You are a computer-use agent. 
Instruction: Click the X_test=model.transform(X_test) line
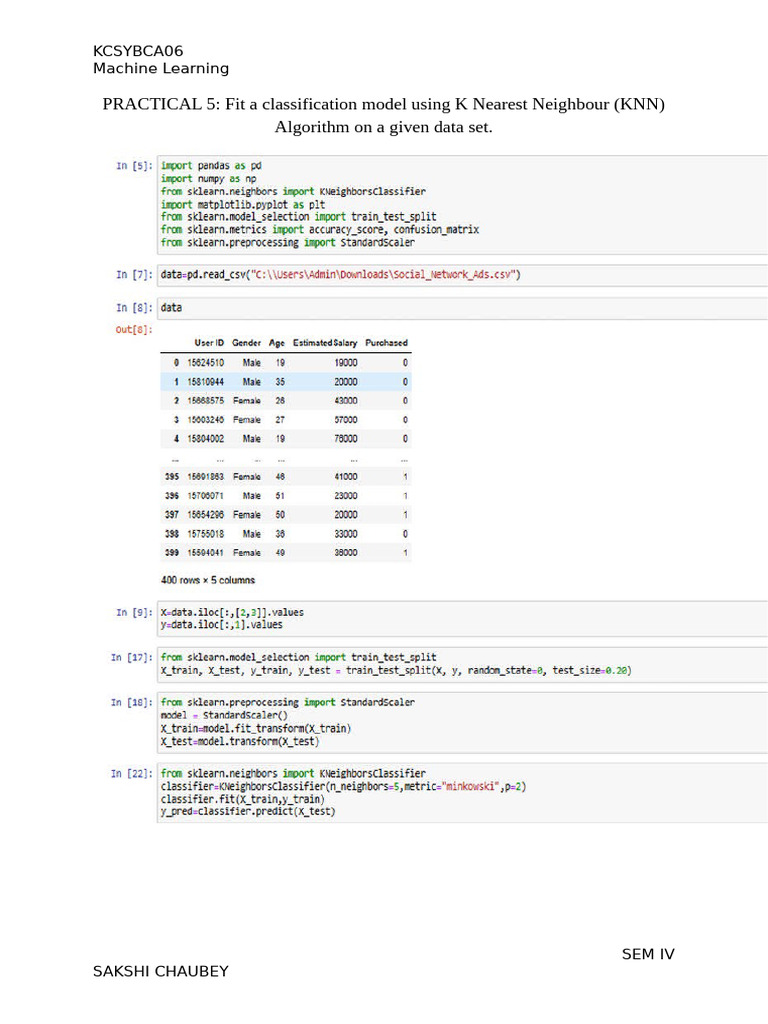(240, 742)
